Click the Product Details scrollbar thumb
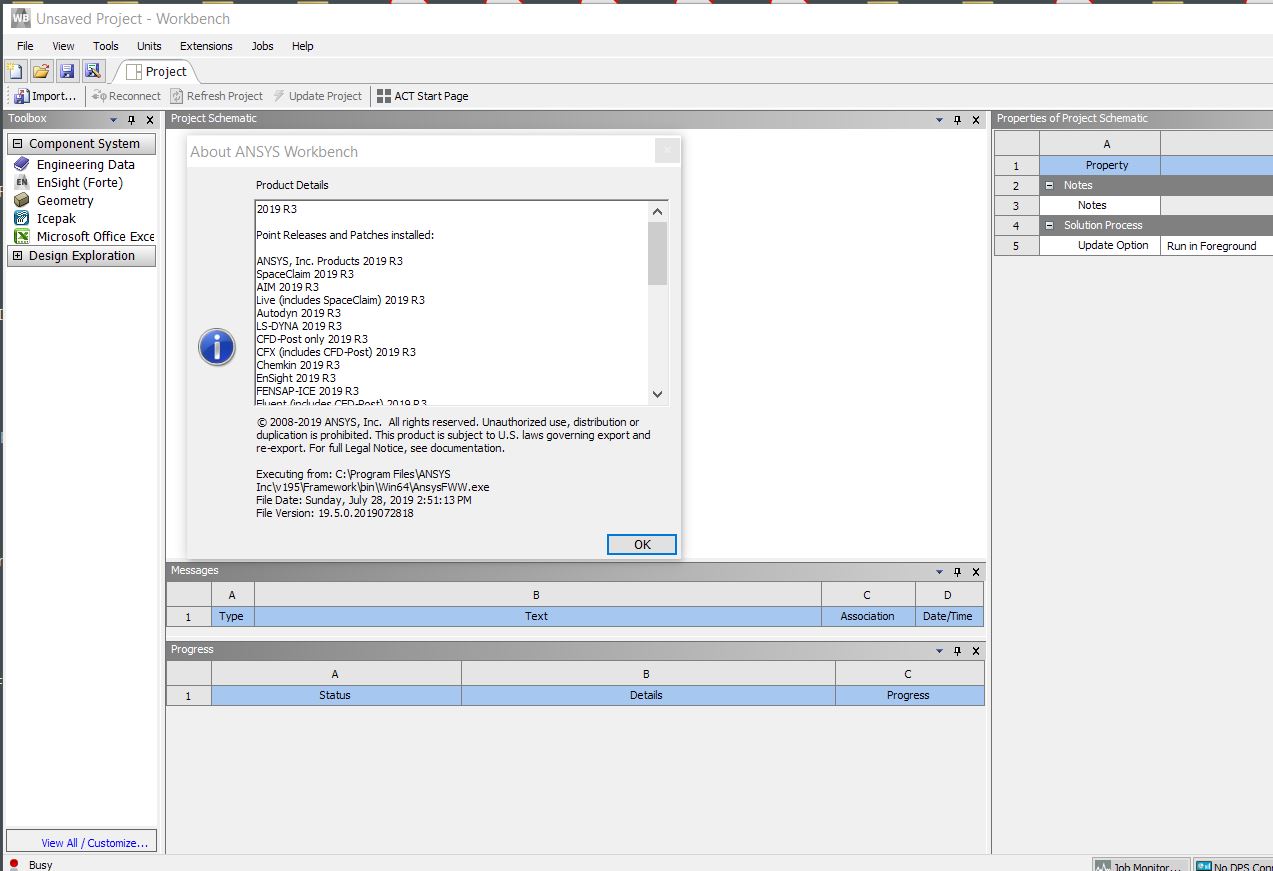The image size is (1273, 871). click(657, 253)
